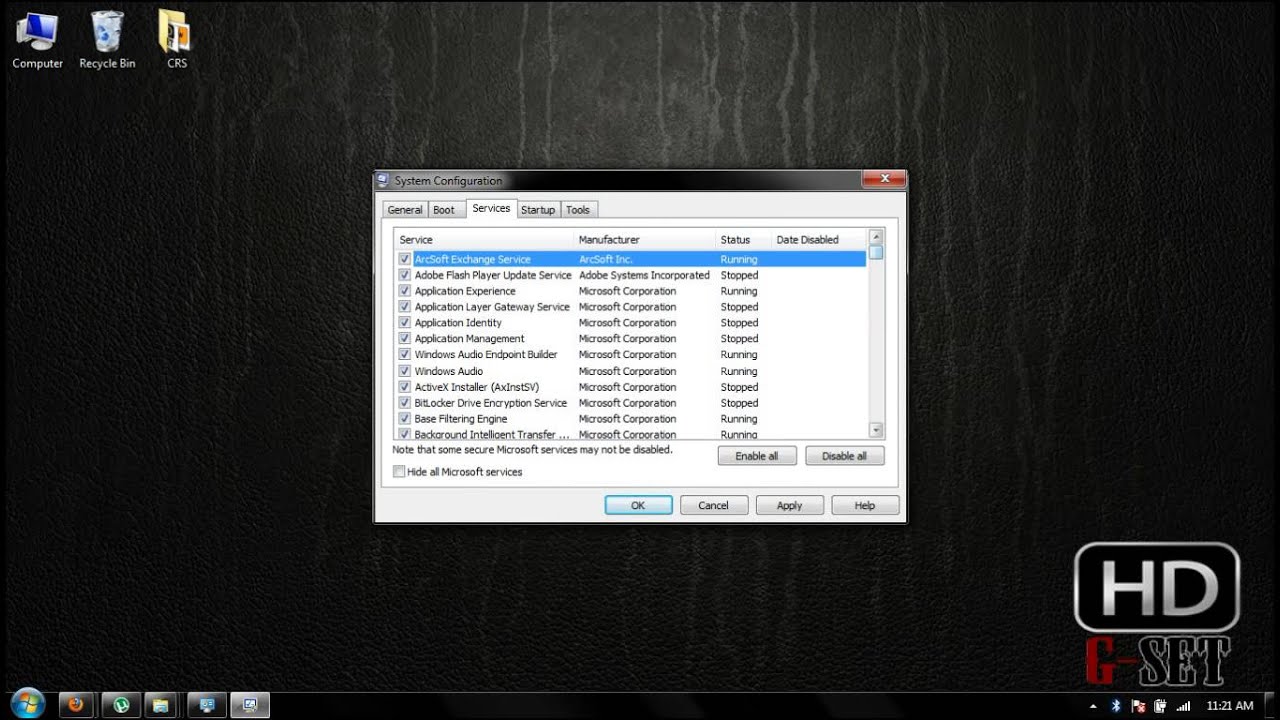The image size is (1280, 720).
Task: Open the Windows Start menu orb
Action: (x=27, y=704)
